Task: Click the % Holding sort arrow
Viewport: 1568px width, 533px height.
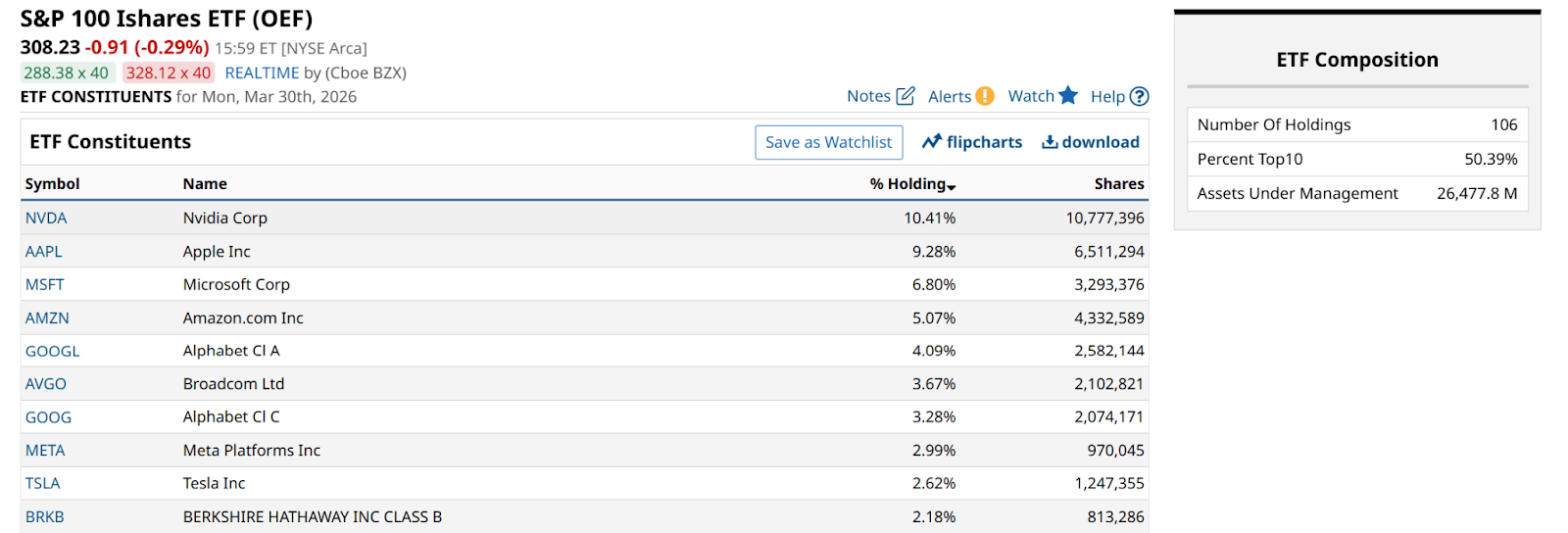Action: coord(952,186)
